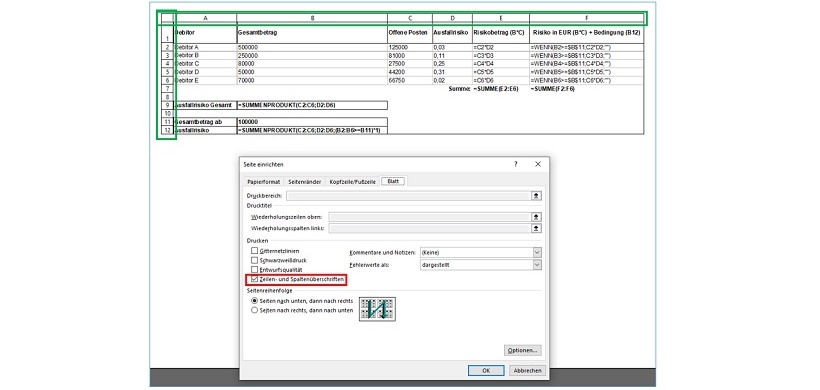Click the Offene Posten header cell
Screen dimensions: 820x390
tap(410, 33)
